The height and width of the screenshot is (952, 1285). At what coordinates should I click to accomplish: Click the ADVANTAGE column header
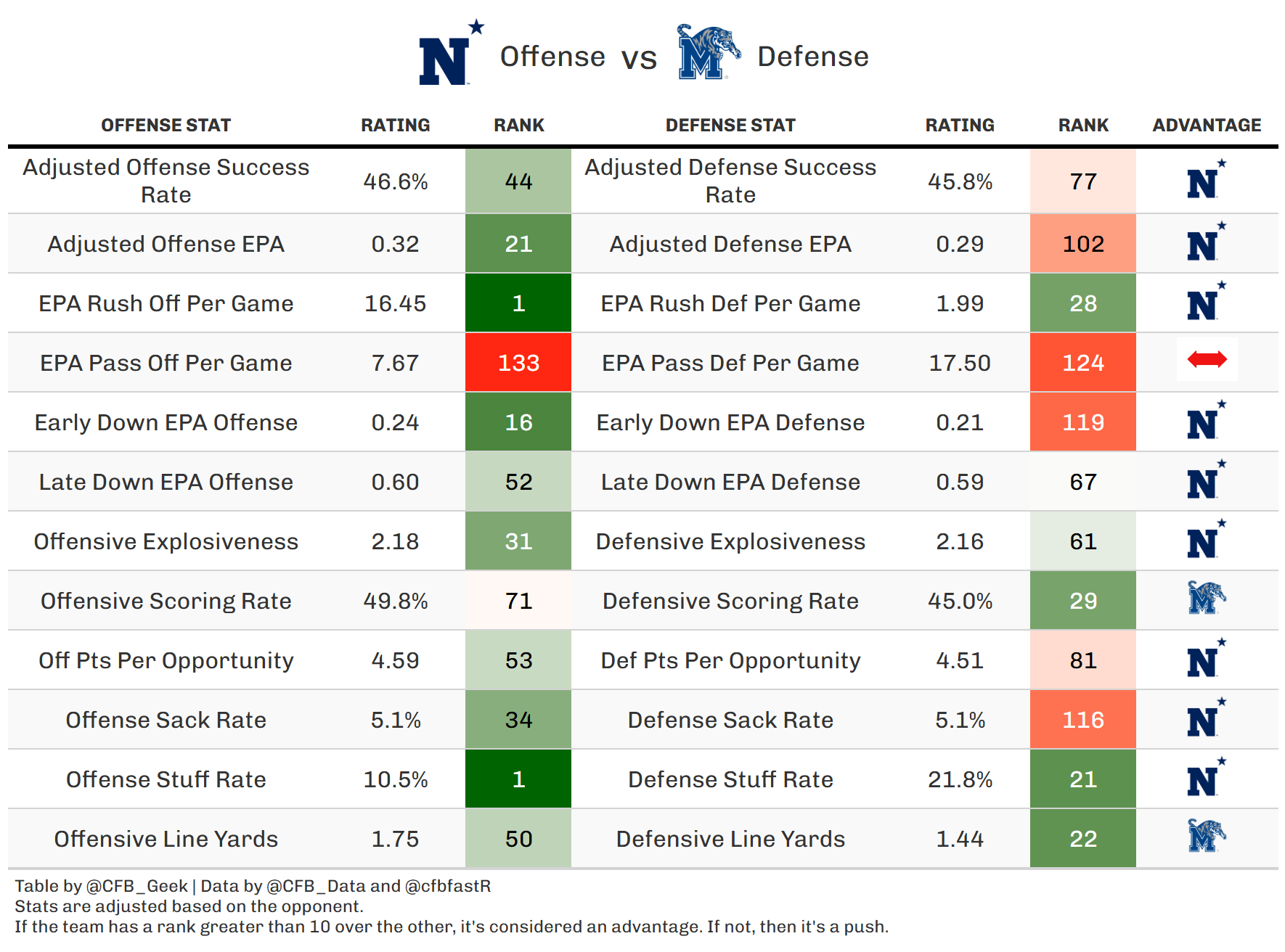(x=1207, y=126)
